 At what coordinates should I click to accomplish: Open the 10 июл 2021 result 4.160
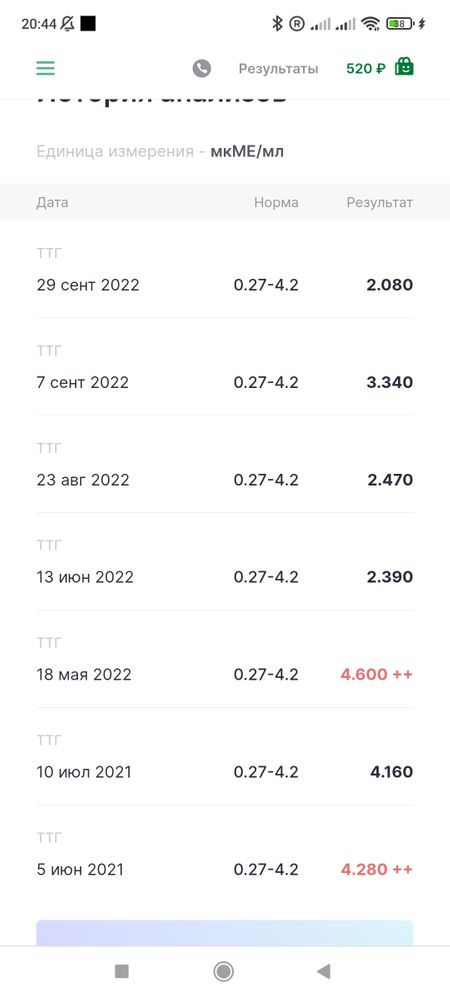(x=224, y=756)
